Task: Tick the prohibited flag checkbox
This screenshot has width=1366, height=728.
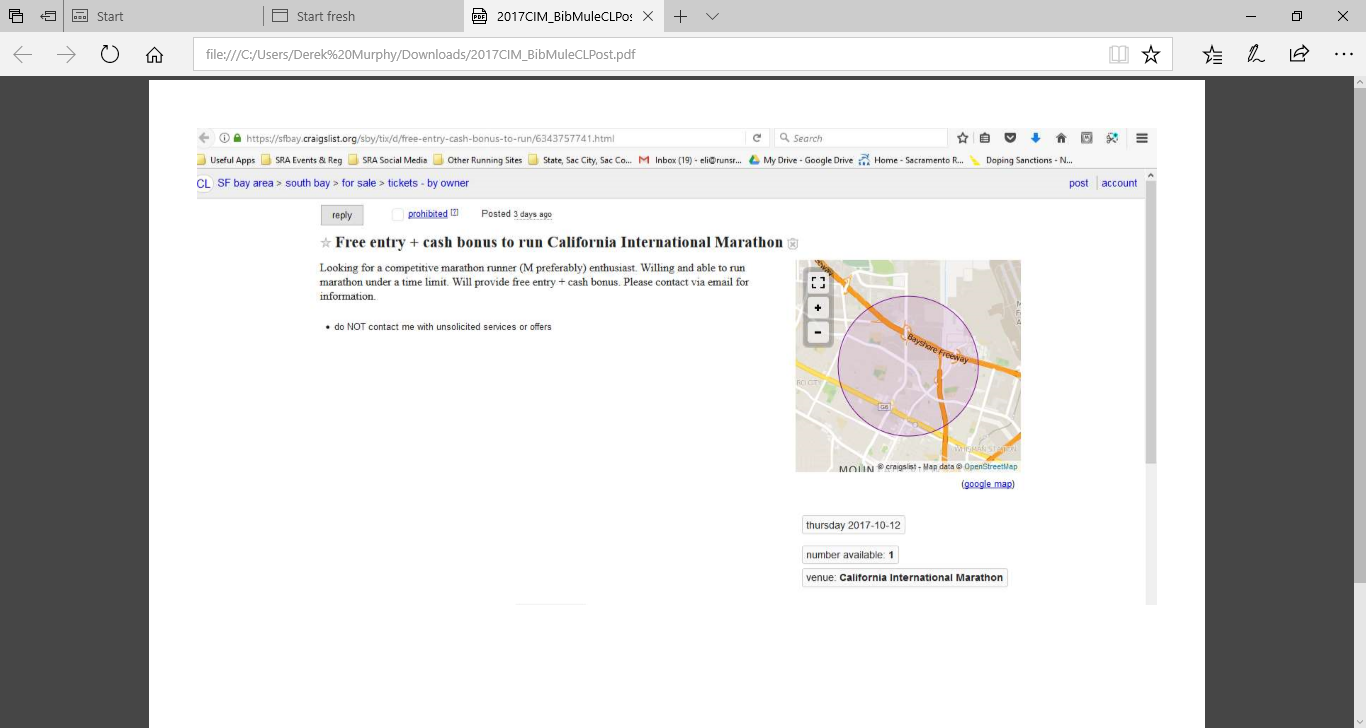Action: point(398,214)
